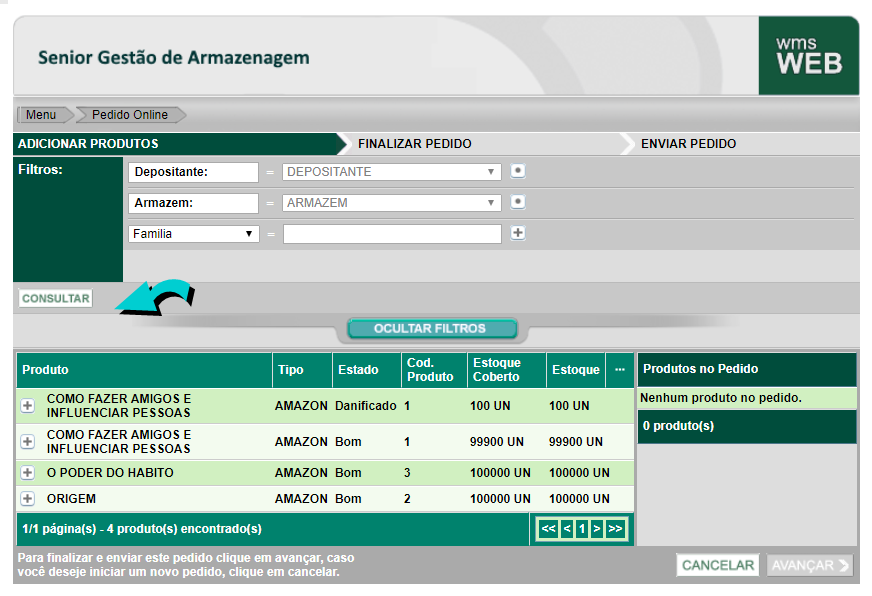Click the CONSULTAR button
This screenshot has height=596, width=872.
56,299
